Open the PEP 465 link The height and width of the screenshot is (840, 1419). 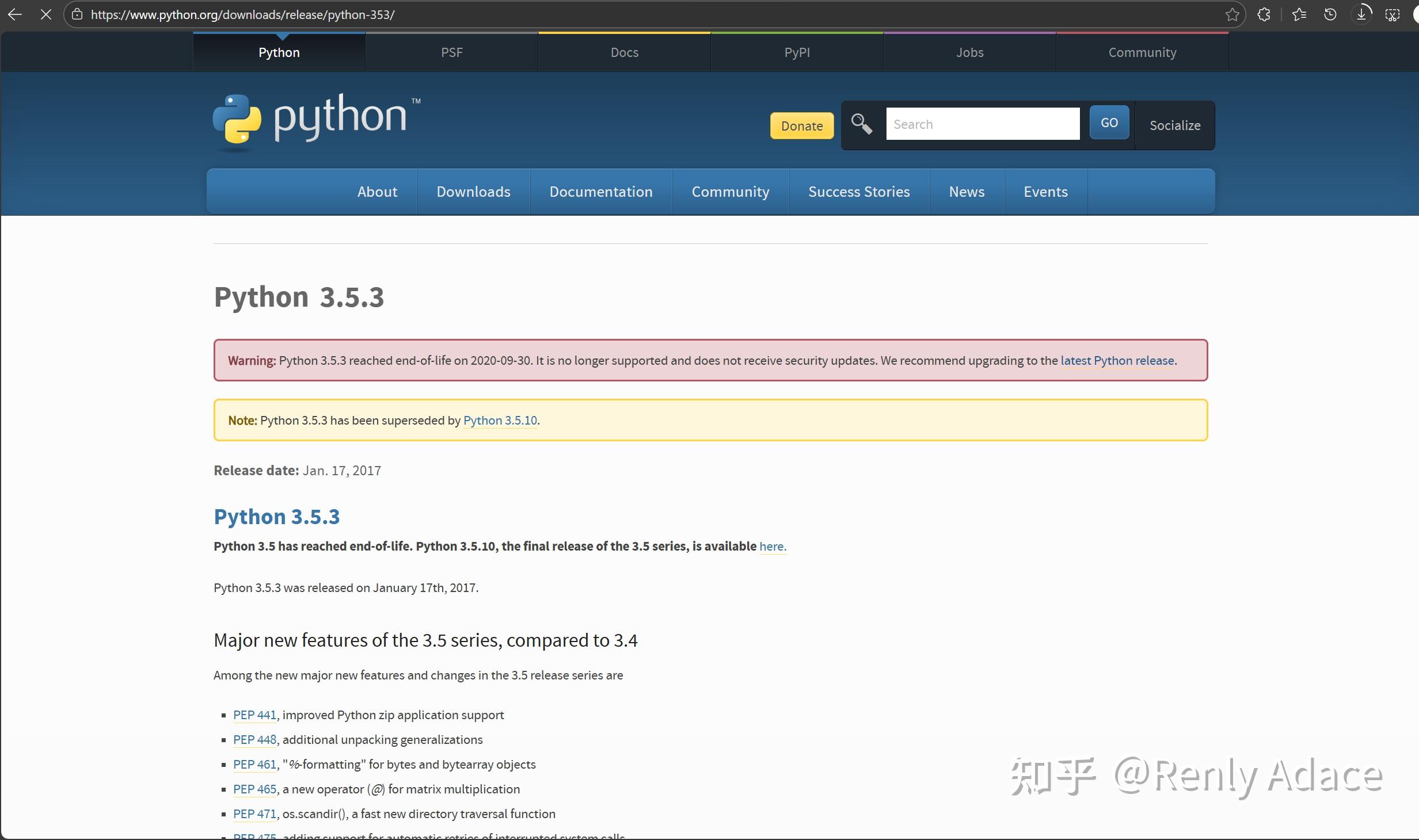pyautogui.click(x=254, y=789)
